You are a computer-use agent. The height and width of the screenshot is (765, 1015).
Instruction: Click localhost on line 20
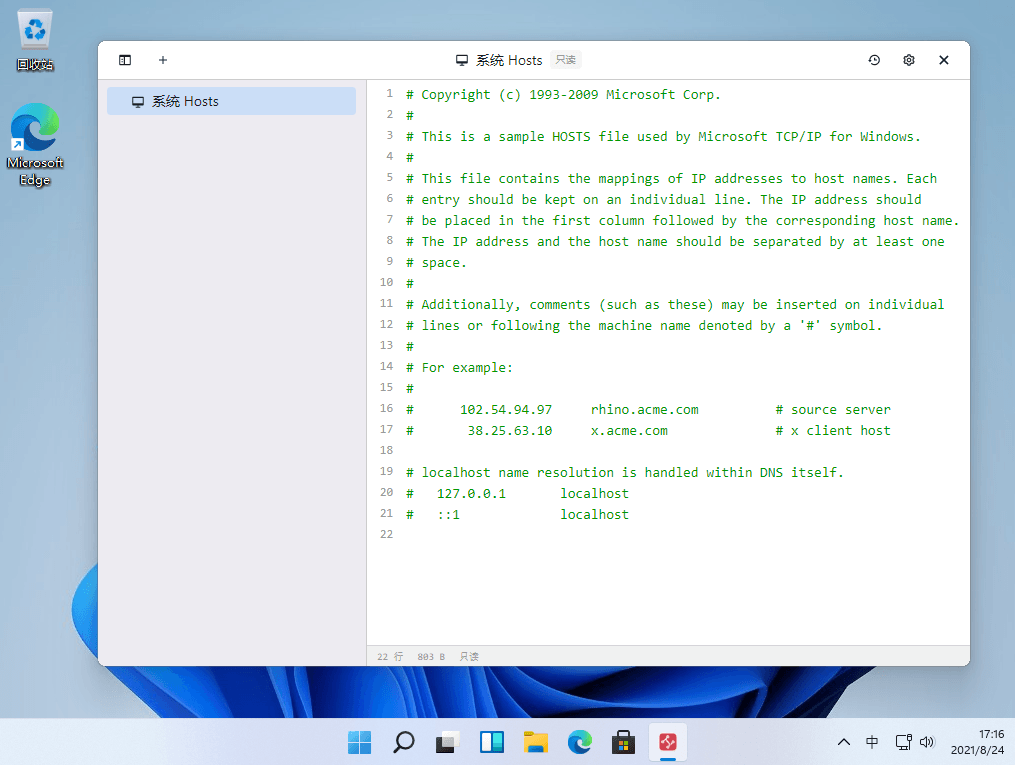[x=594, y=494]
